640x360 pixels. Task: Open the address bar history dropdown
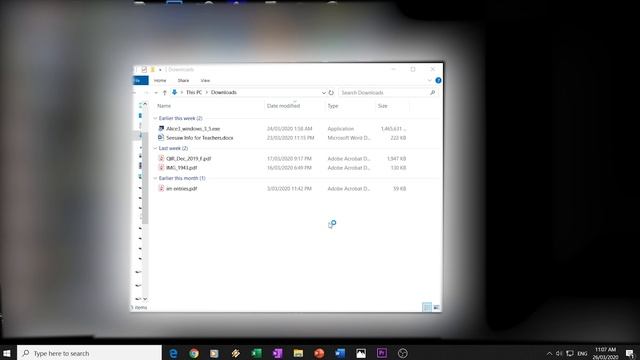click(324, 93)
